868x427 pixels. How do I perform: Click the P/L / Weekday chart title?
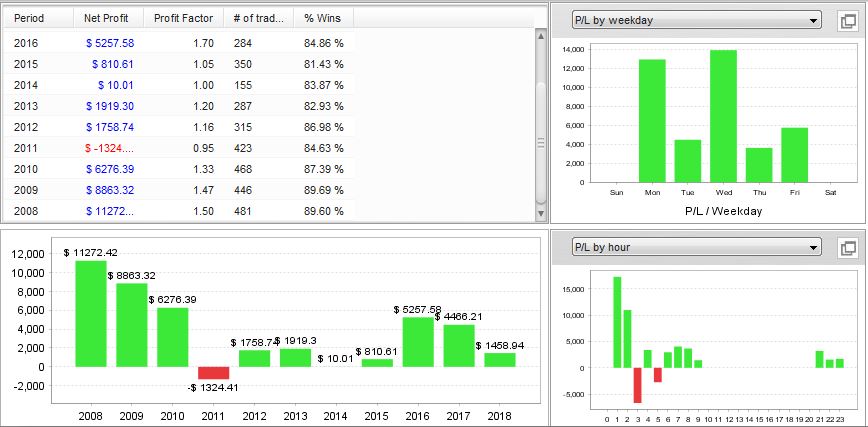(724, 211)
